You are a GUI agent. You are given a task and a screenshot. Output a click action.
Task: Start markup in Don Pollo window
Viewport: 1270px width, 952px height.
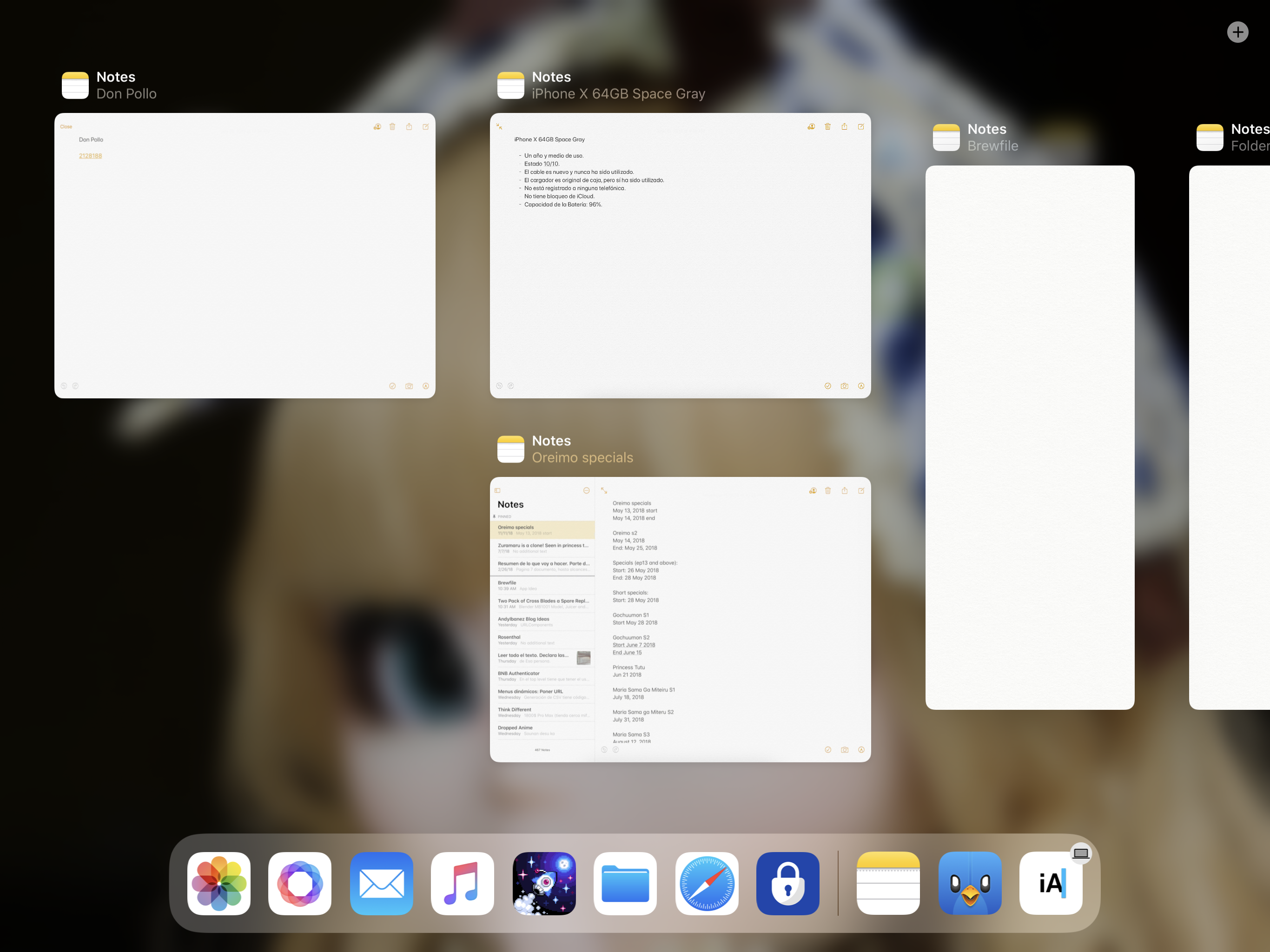click(x=425, y=386)
